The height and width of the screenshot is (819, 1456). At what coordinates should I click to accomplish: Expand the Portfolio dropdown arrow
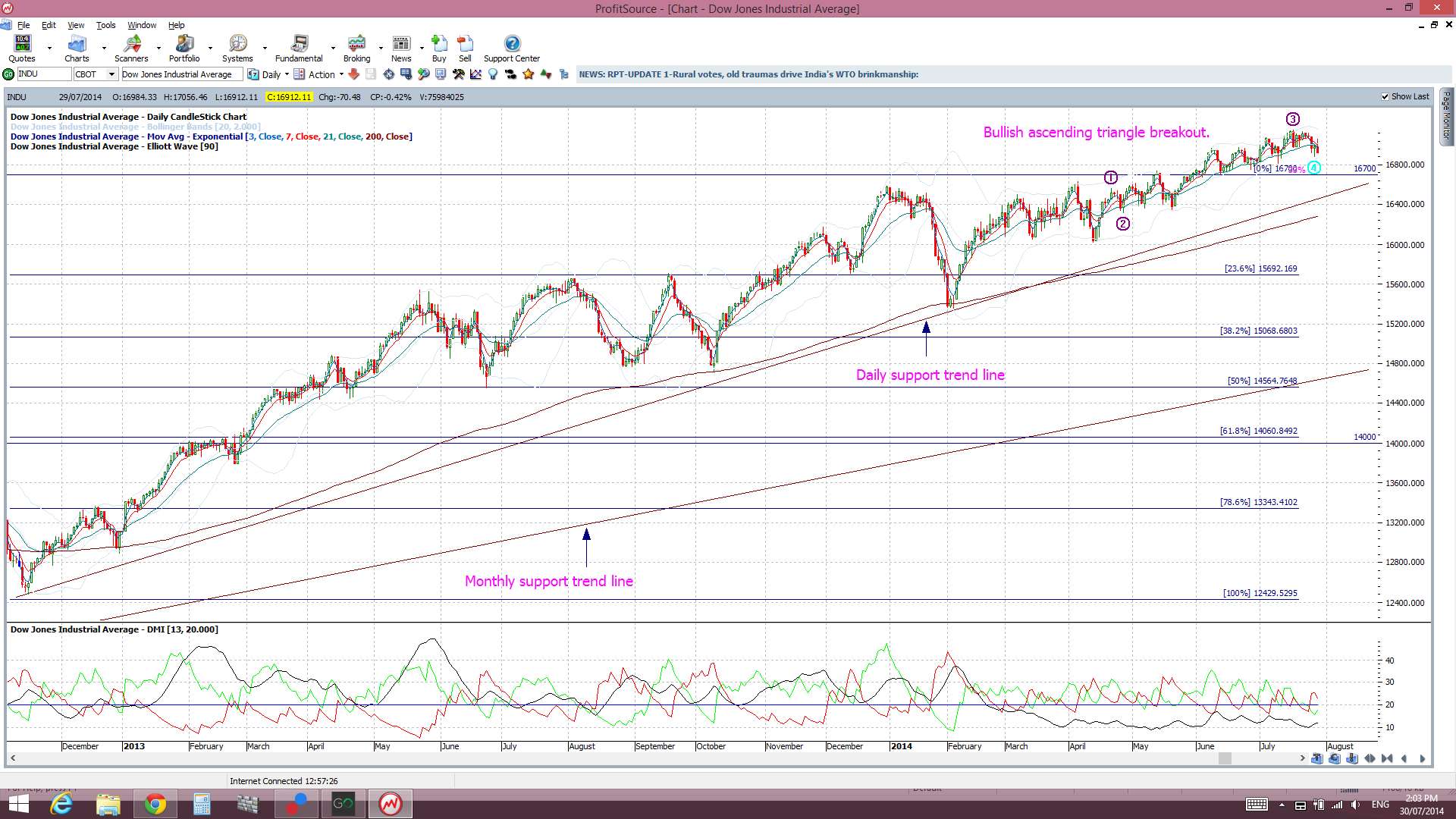pyautogui.click(x=210, y=48)
